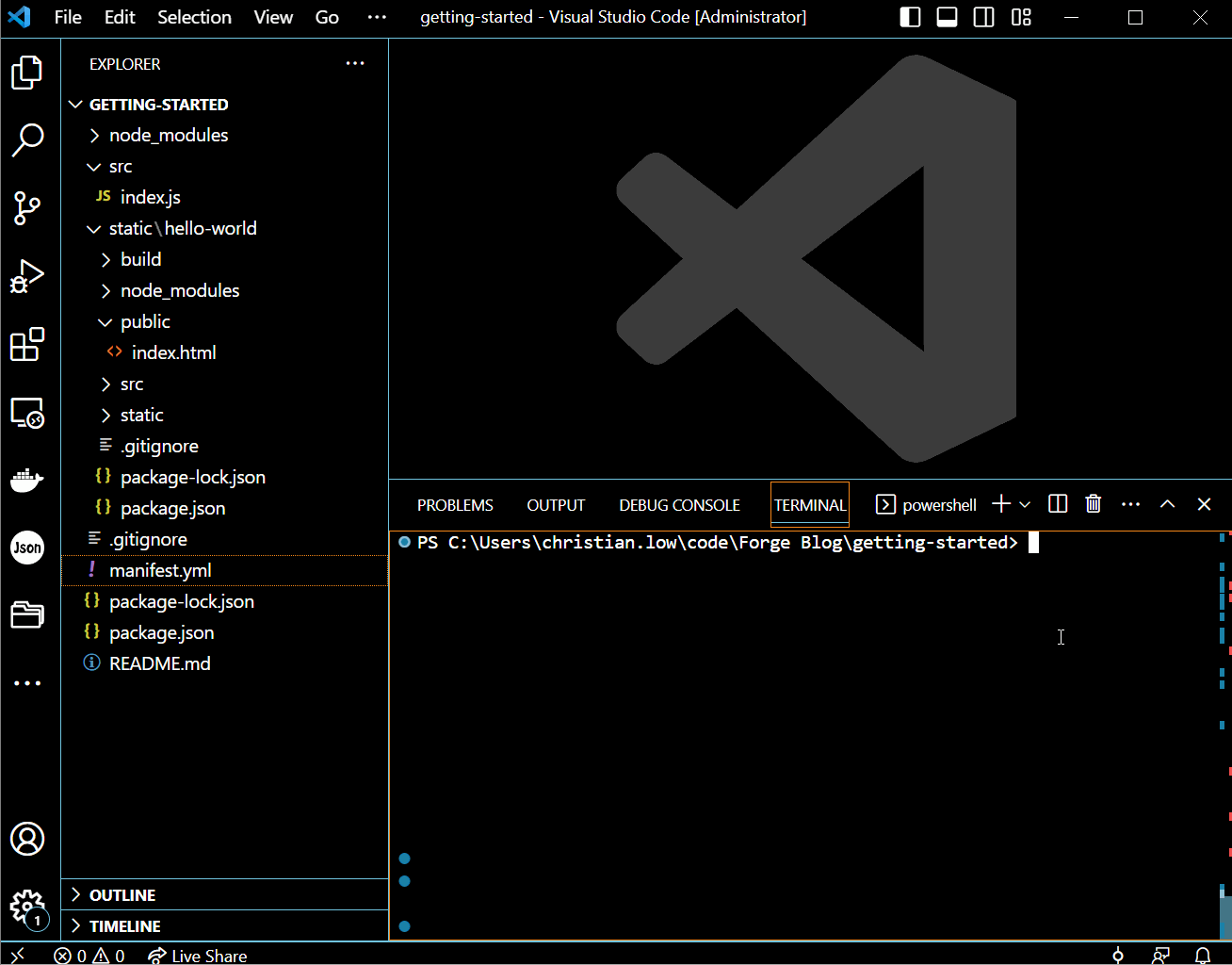Viewport: 1232px width, 965px height.
Task: Open the Edit menu
Action: coord(120,17)
